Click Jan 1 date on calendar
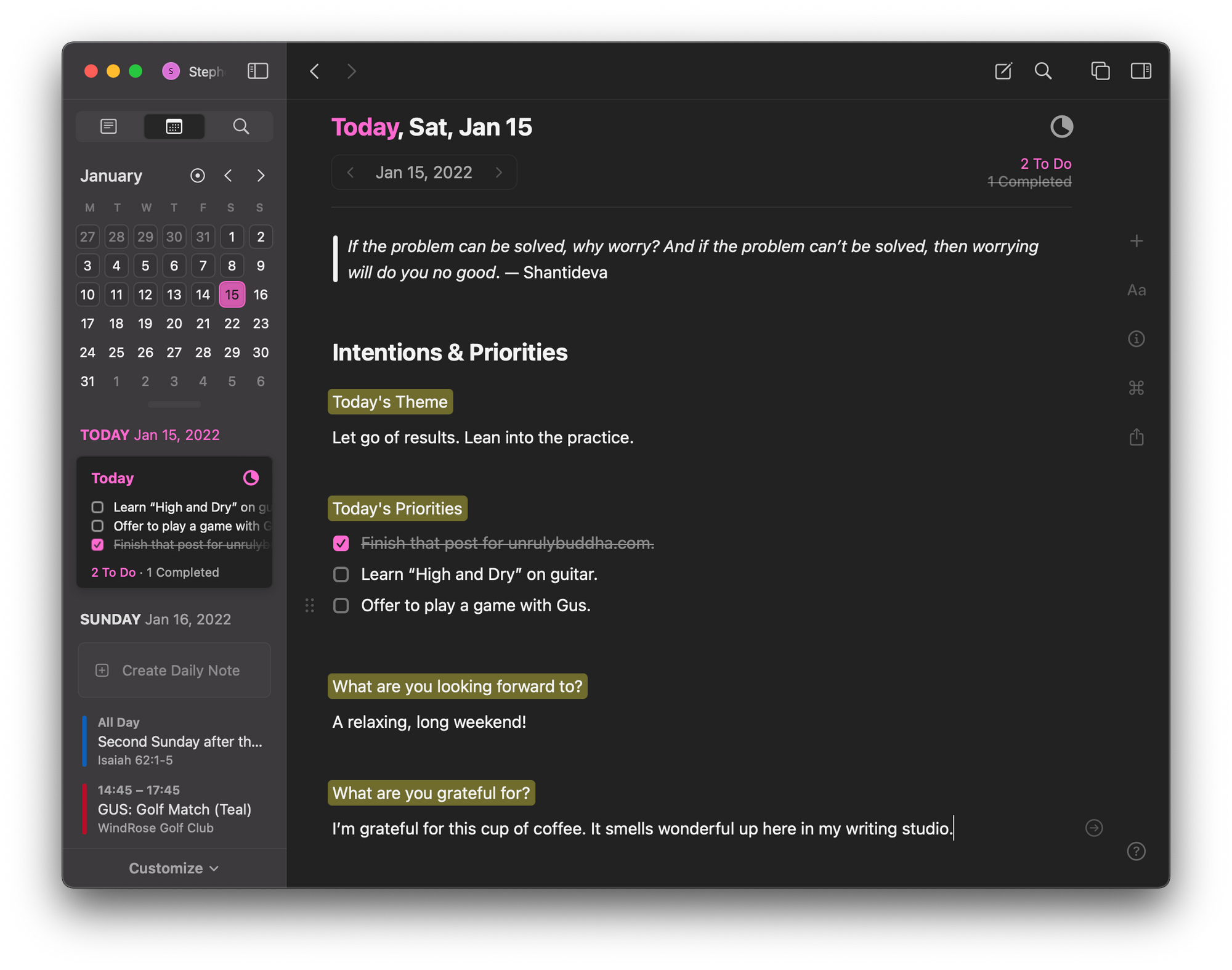 tap(231, 235)
